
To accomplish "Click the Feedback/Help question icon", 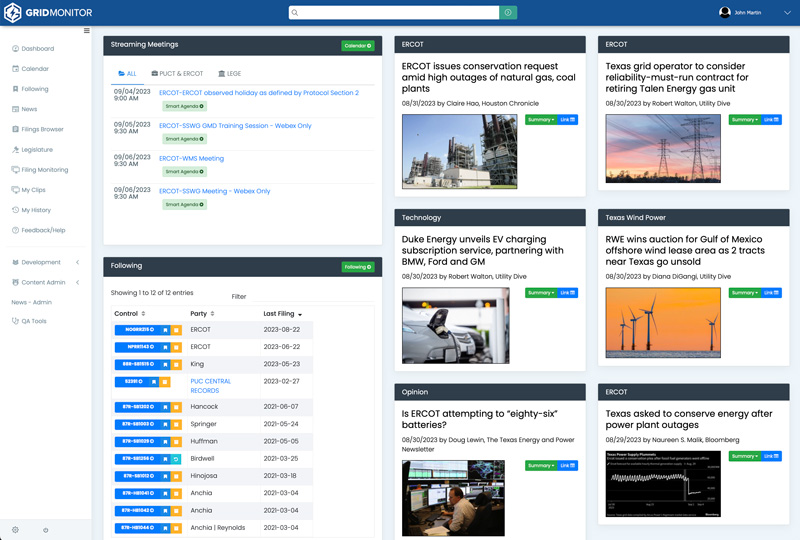I will click(15, 230).
